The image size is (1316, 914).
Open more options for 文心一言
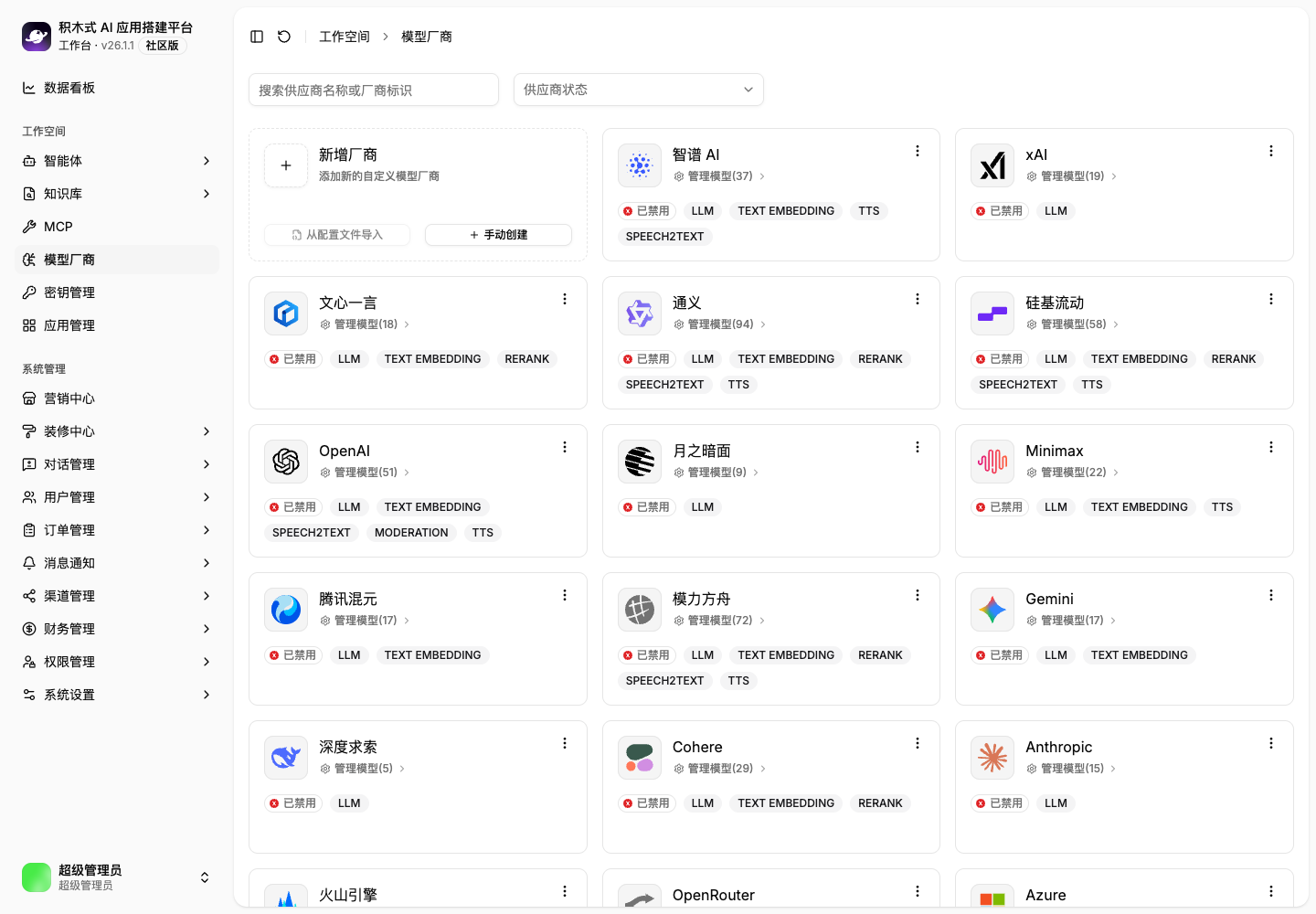tap(565, 299)
